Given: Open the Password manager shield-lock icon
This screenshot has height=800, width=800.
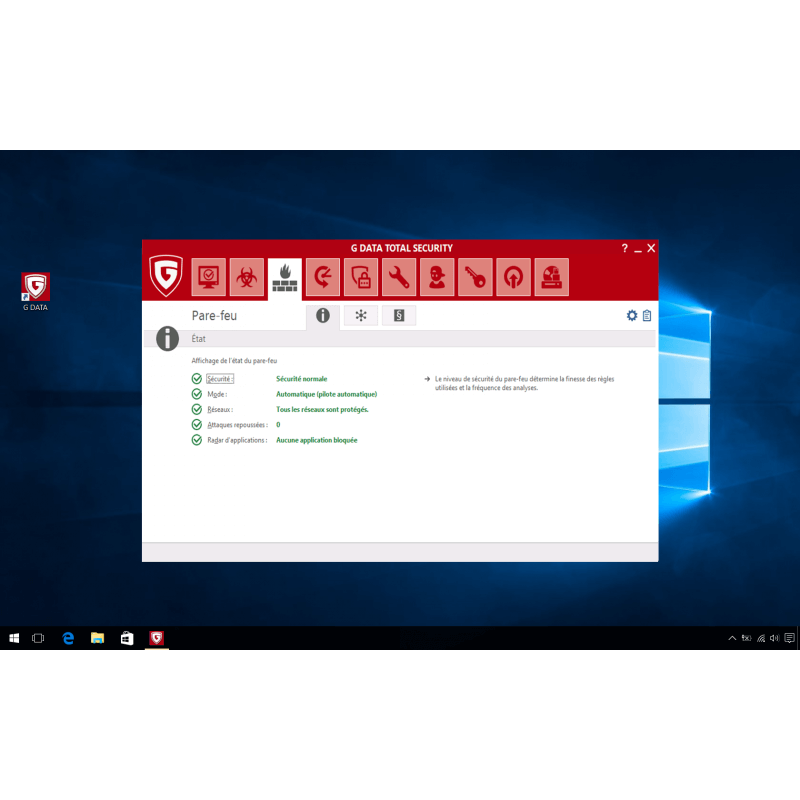Looking at the screenshot, I should click(361, 277).
